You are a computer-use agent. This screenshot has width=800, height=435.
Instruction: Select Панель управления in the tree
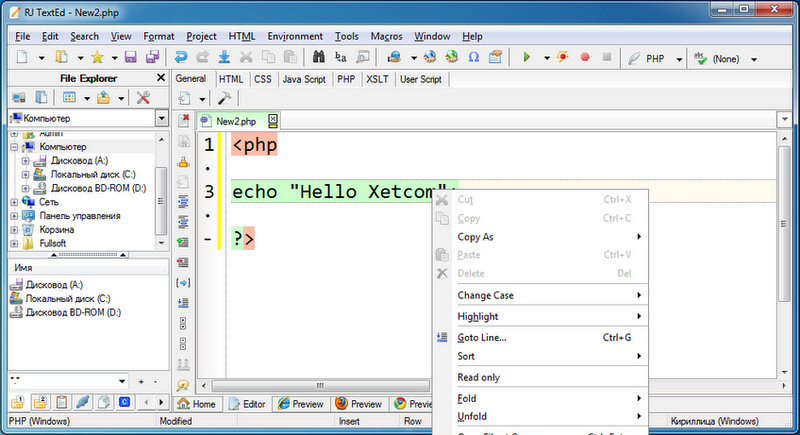(80, 216)
